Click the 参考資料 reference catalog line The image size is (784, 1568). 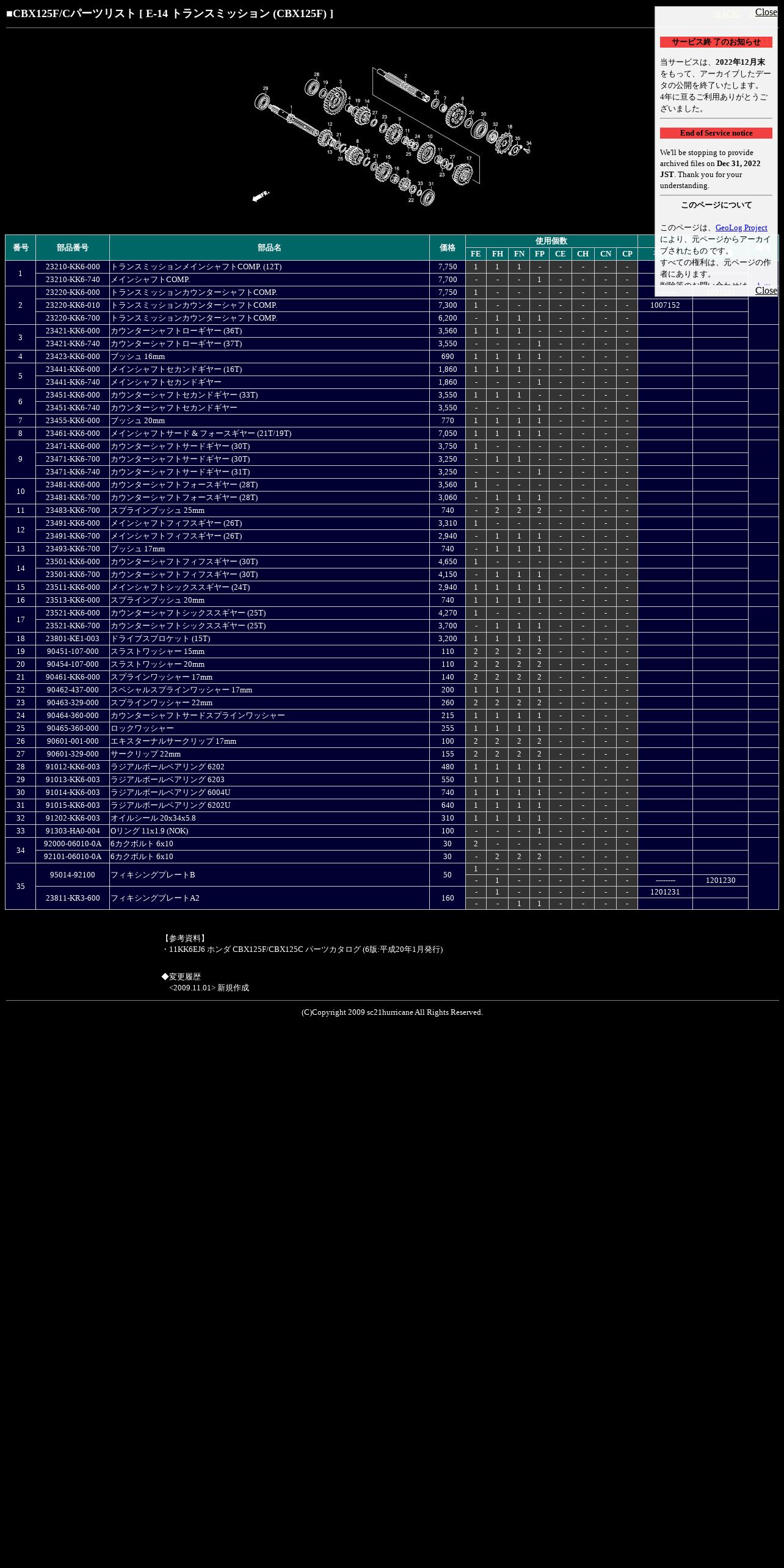point(302,949)
